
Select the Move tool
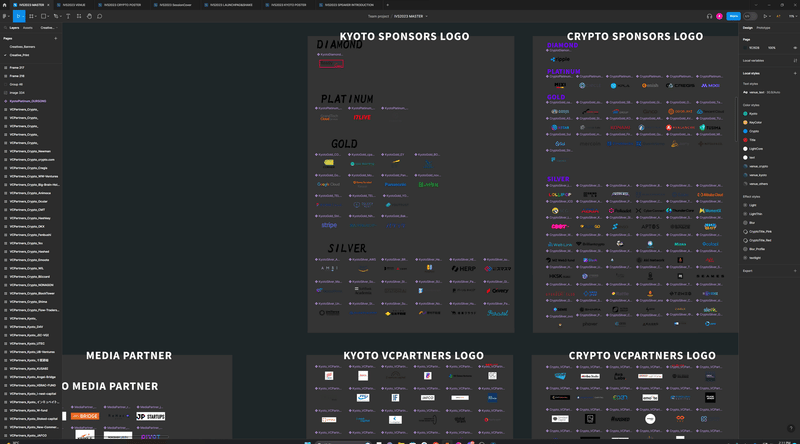coord(18,16)
